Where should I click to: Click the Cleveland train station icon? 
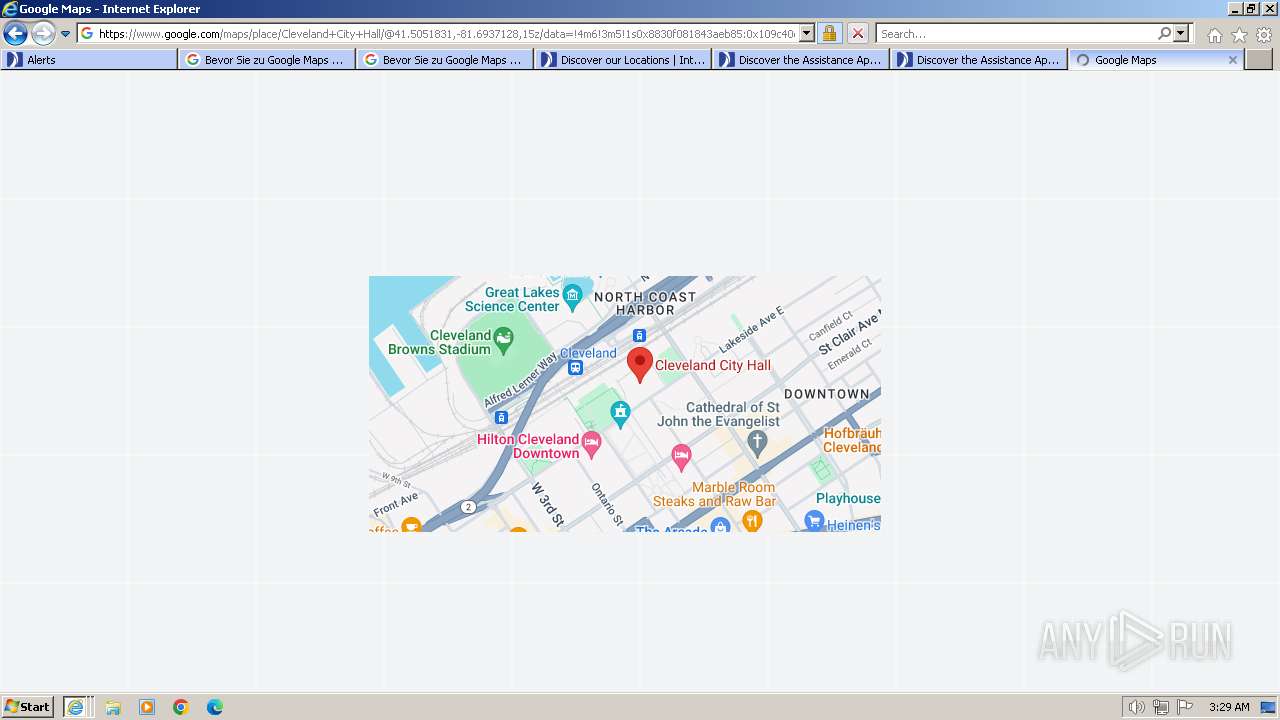tap(575, 368)
